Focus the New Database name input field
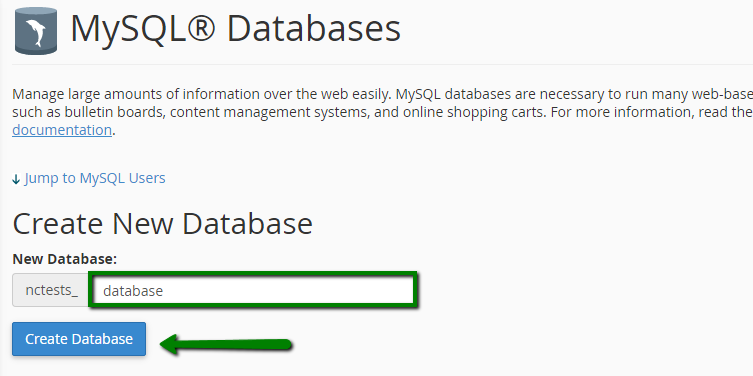This screenshot has width=753, height=376. 253,290
